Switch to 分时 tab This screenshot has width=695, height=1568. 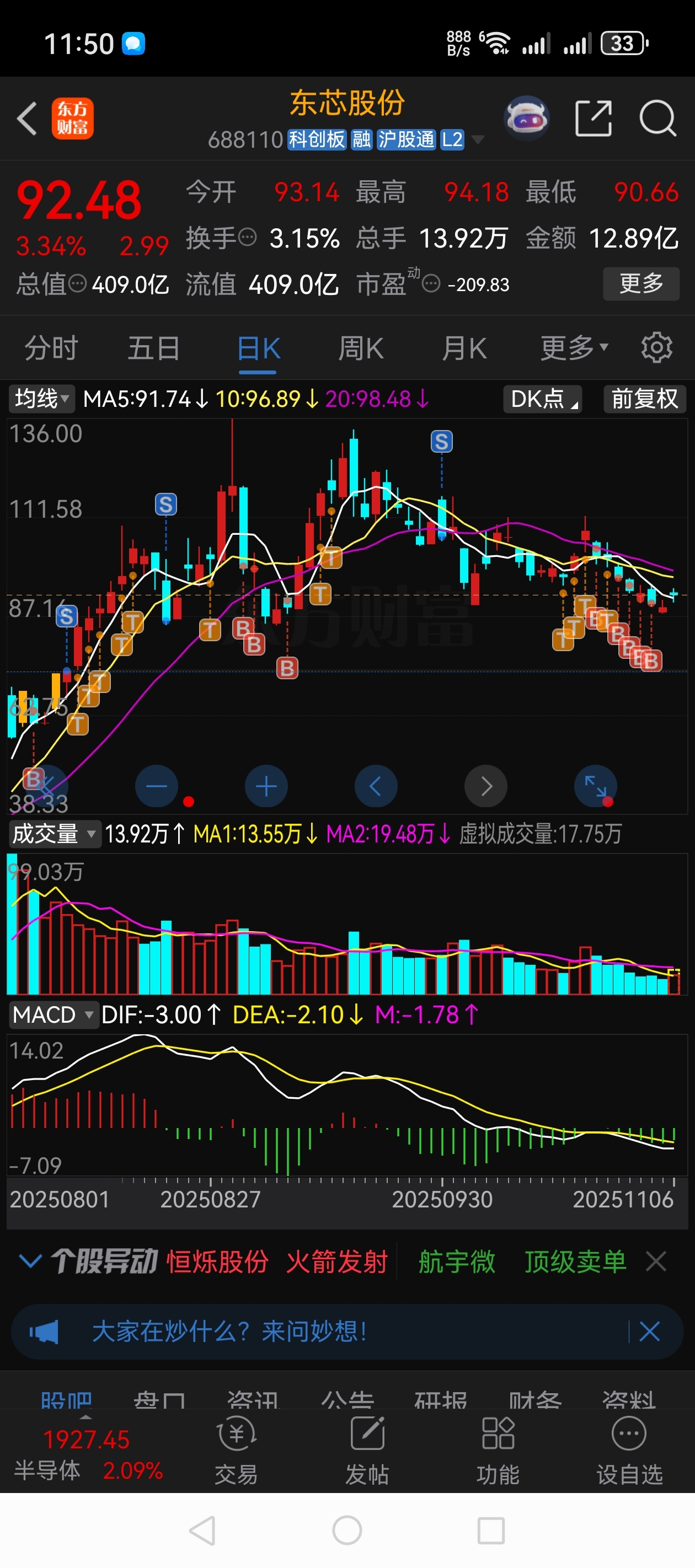[x=51, y=348]
